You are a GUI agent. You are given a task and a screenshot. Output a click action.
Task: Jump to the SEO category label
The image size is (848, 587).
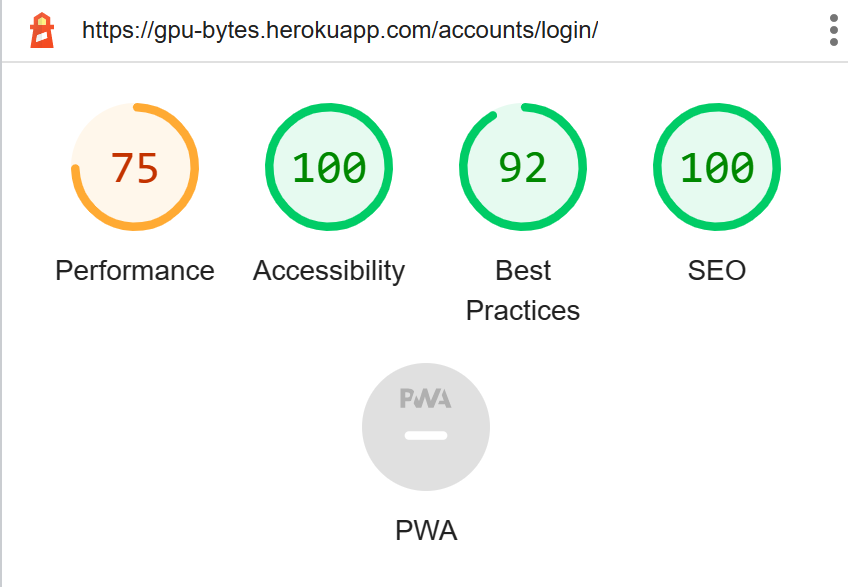point(717,271)
